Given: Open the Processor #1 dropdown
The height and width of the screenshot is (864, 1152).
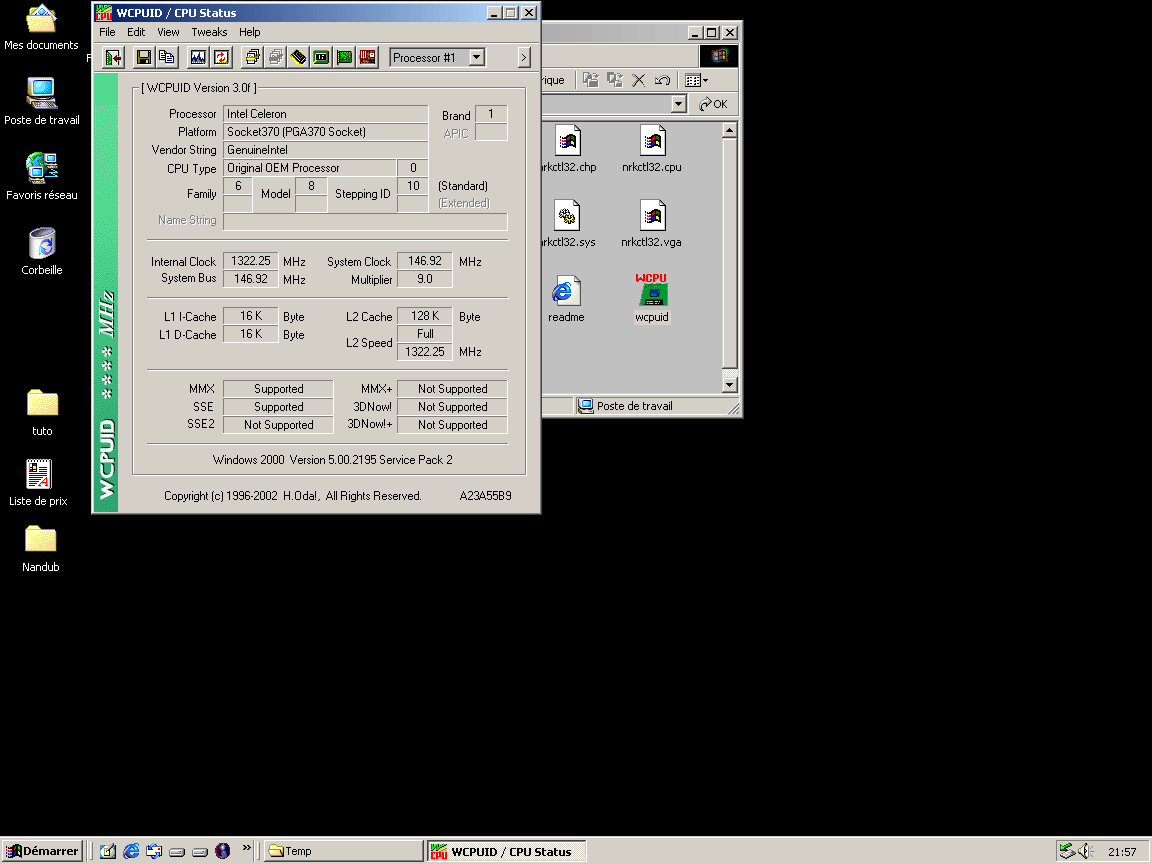Looking at the screenshot, I should 477,57.
